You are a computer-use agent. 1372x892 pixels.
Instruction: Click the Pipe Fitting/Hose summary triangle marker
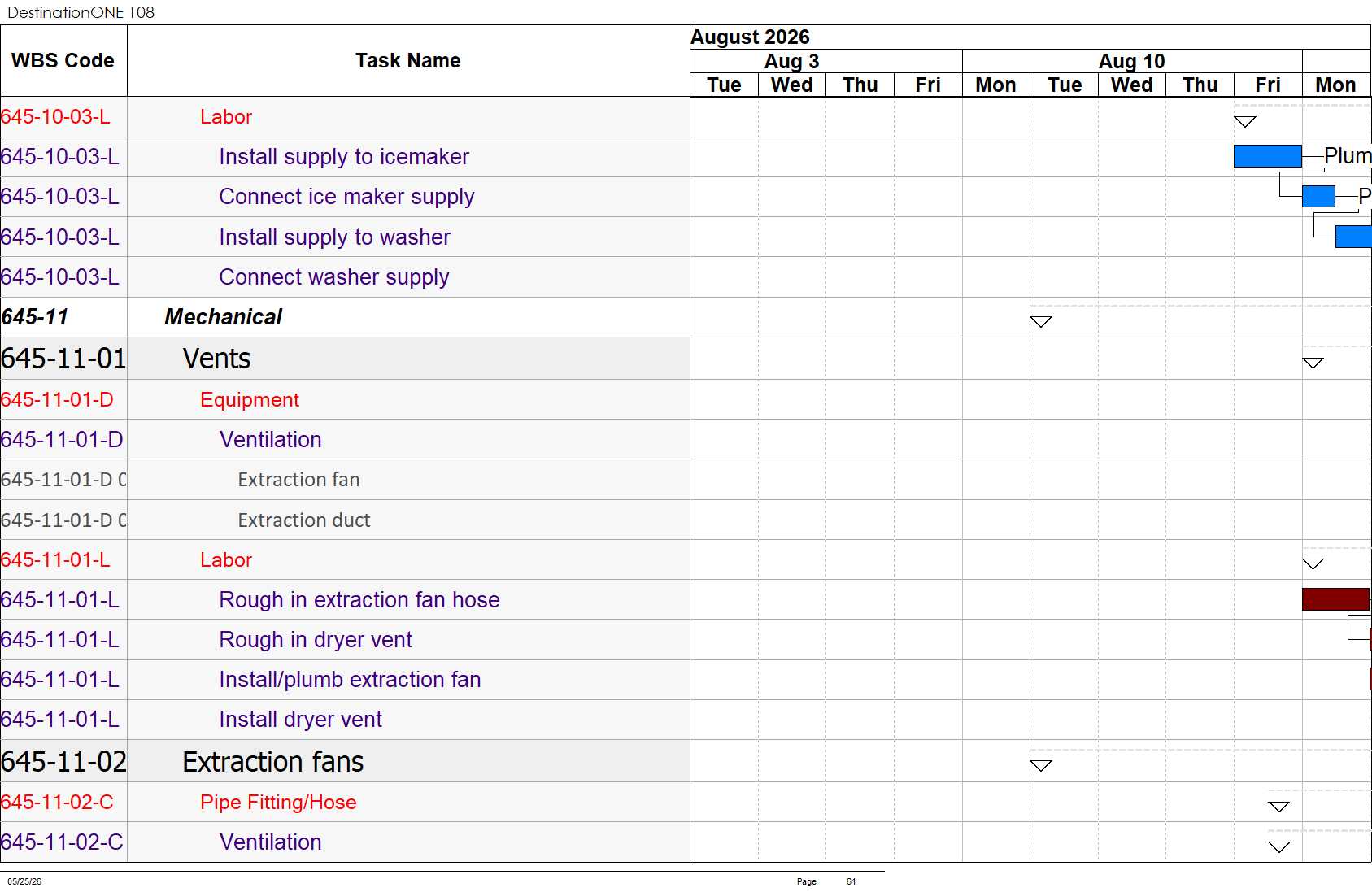coord(1278,807)
